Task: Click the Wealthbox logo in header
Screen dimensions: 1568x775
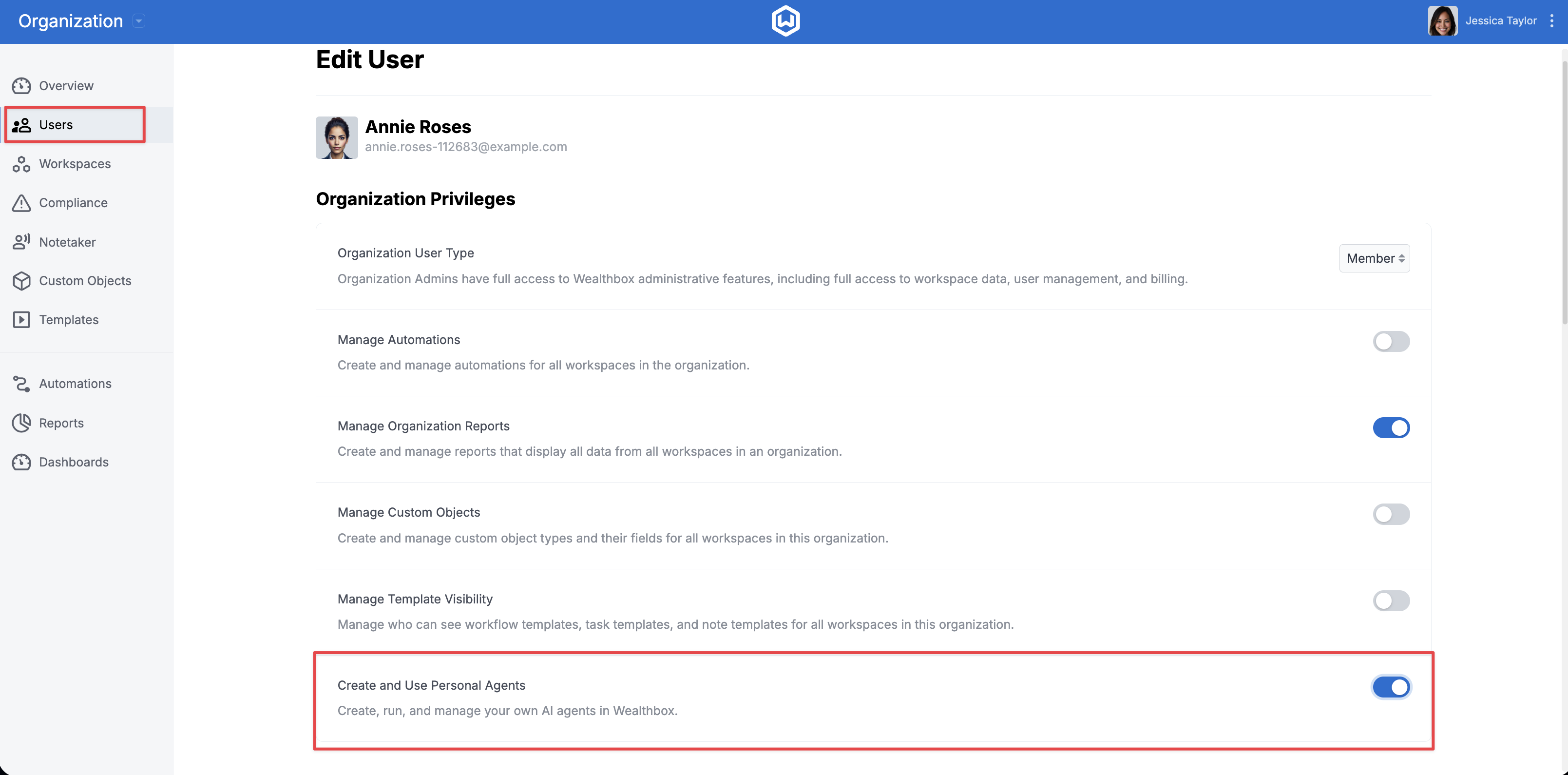Action: pyautogui.click(x=785, y=21)
